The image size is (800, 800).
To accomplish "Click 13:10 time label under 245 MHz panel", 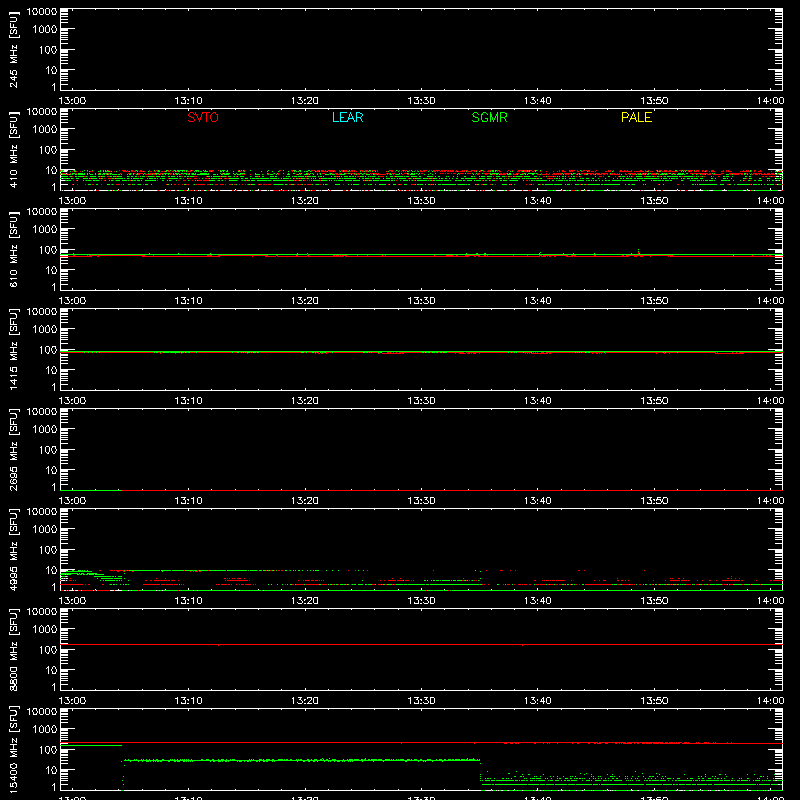I will [x=188, y=101].
